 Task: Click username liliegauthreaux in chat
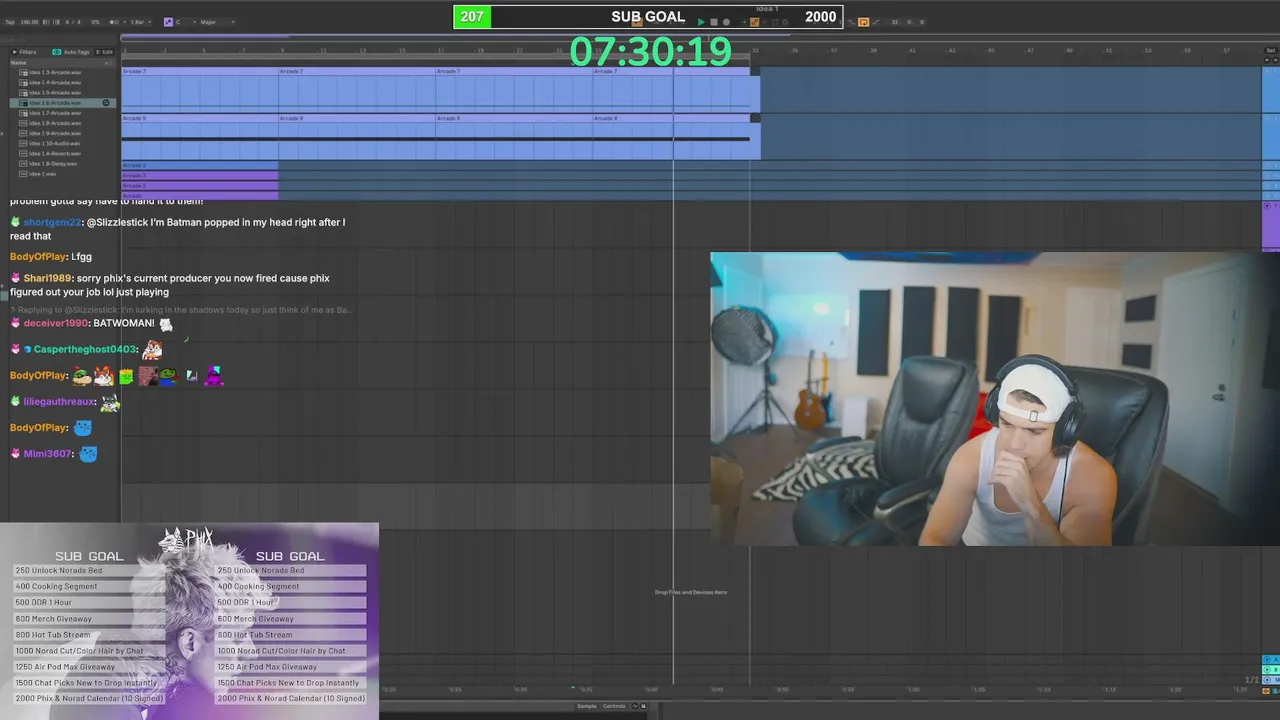coord(60,401)
